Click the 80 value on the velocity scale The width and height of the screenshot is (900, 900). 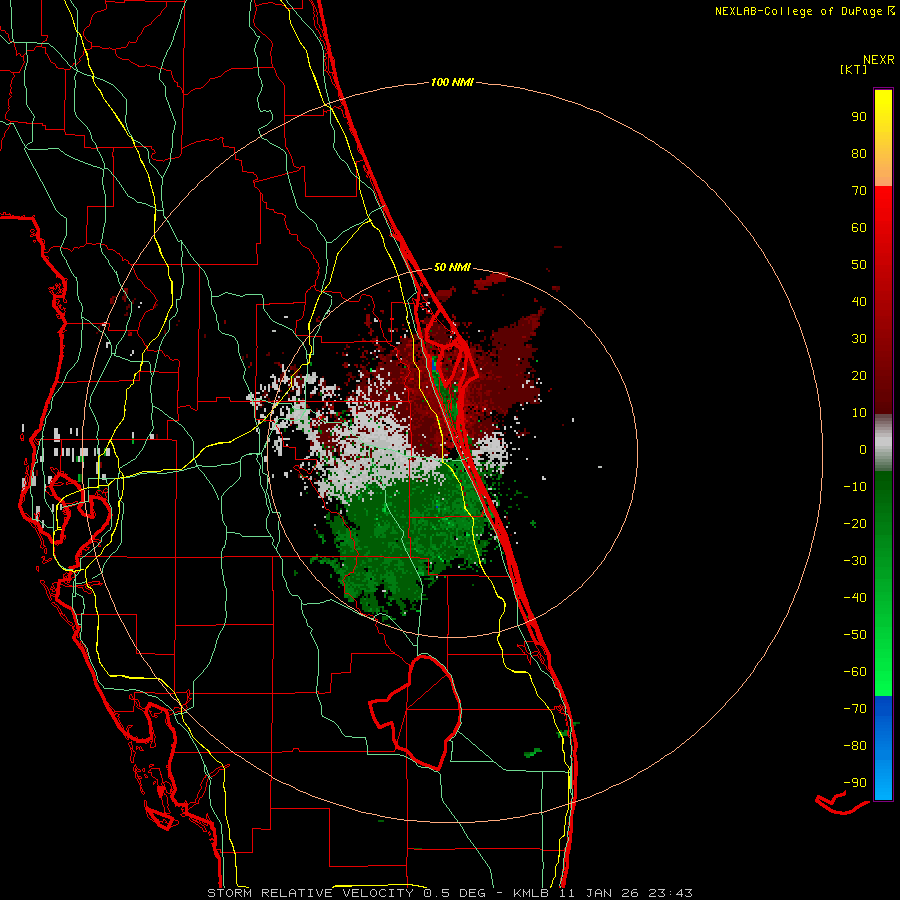[x=859, y=154]
